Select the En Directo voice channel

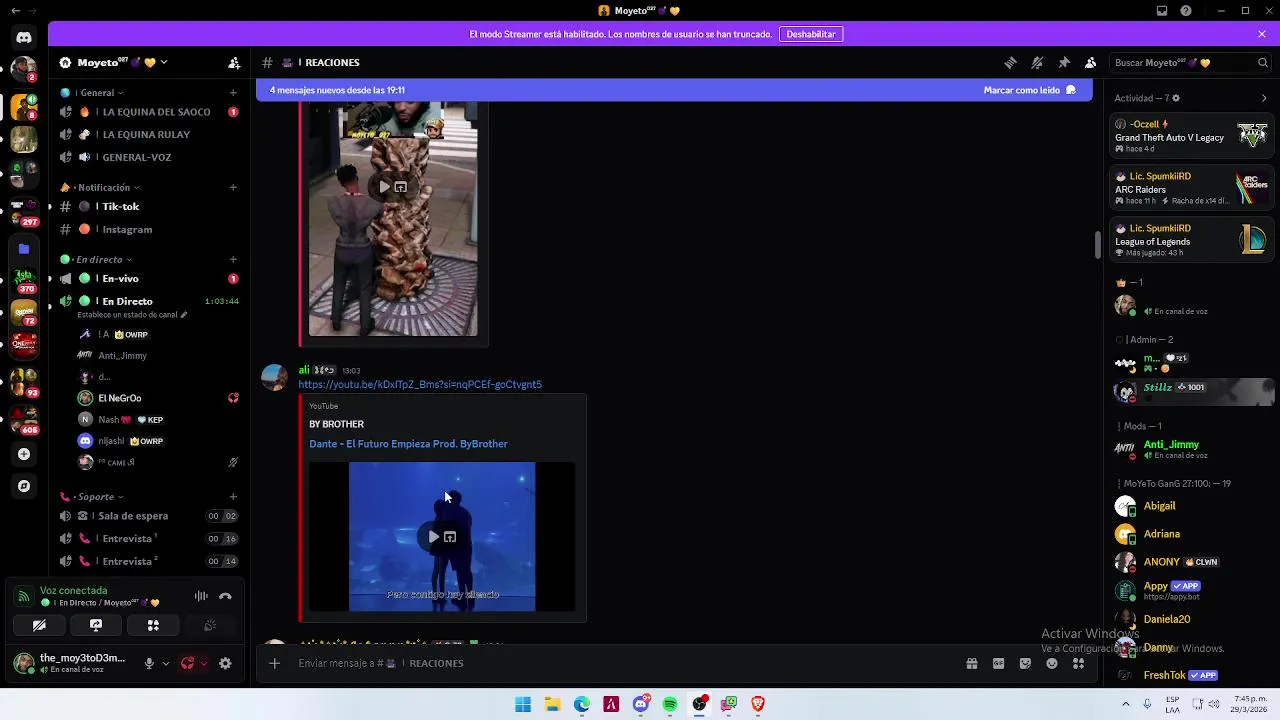click(x=149, y=301)
